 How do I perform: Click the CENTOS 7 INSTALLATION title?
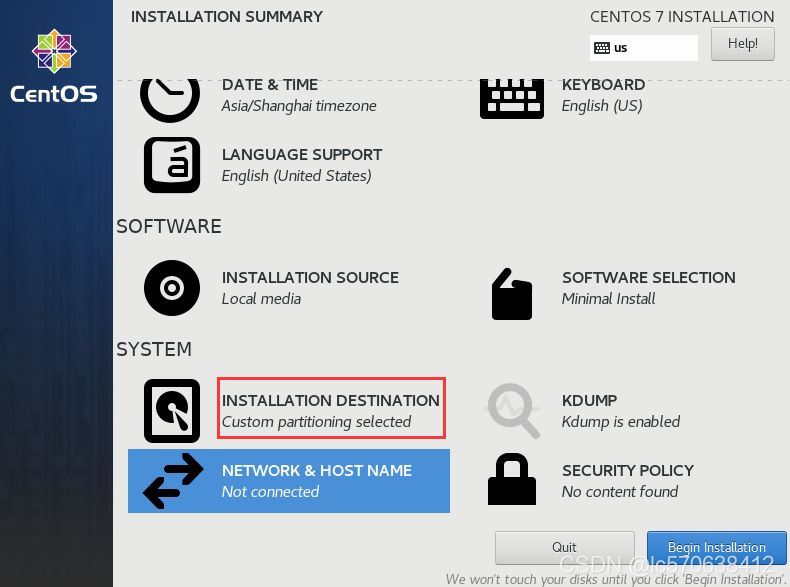tap(682, 17)
